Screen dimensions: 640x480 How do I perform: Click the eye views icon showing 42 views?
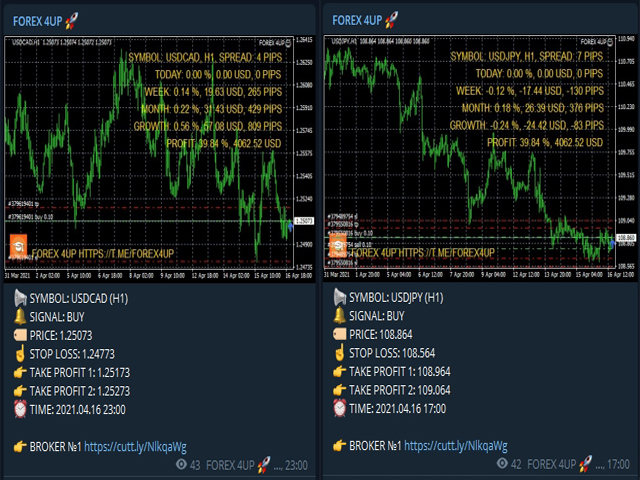[x=501, y=465]
